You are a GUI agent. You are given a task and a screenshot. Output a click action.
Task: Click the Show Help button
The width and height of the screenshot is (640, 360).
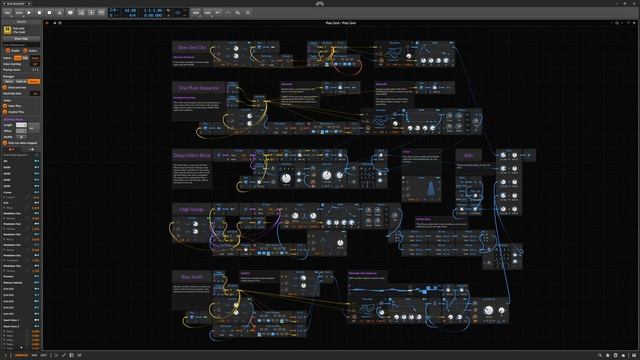(21, 39)
